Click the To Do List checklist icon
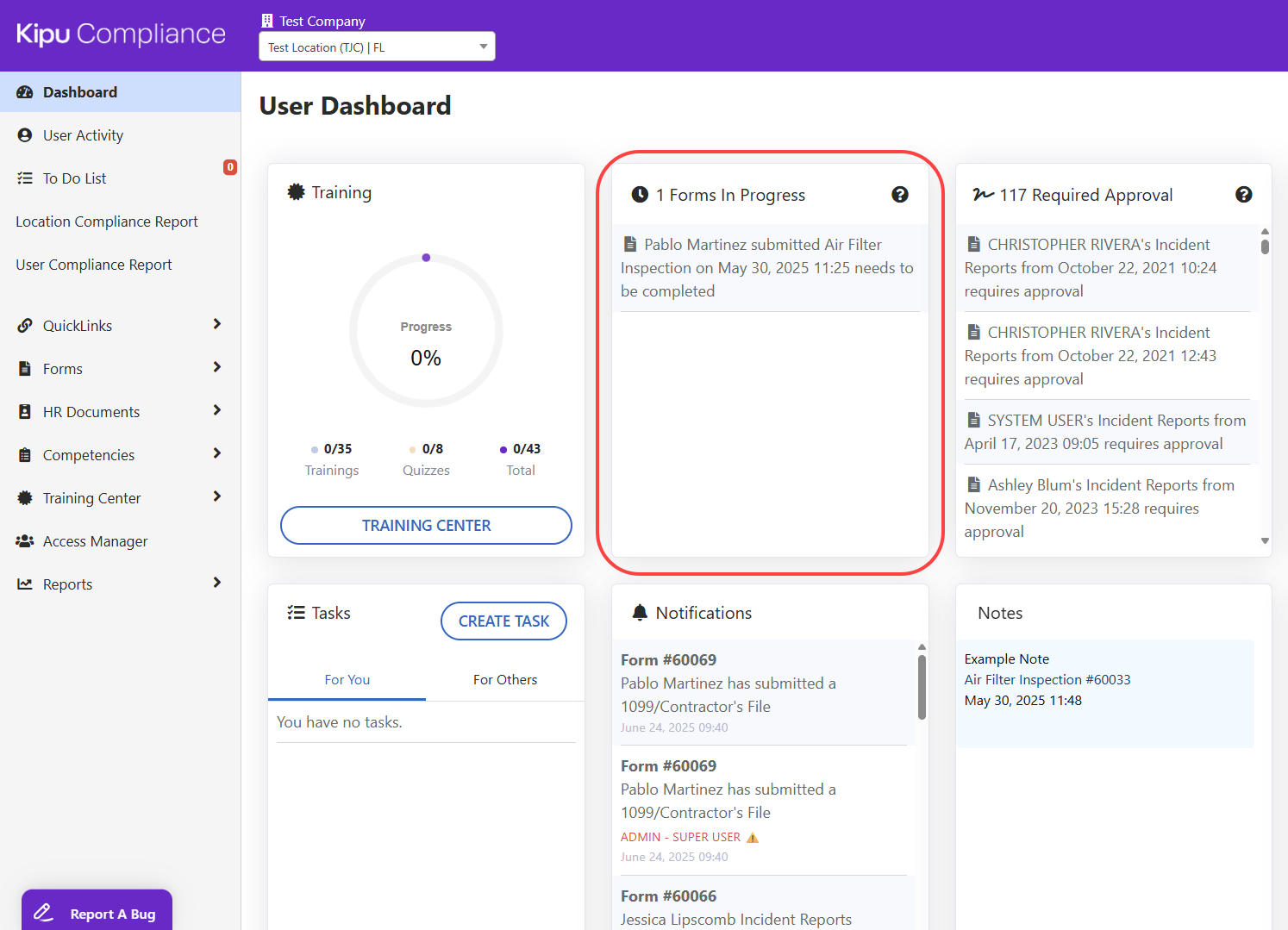The image size is (1288, 930). [x=24, y=178]
